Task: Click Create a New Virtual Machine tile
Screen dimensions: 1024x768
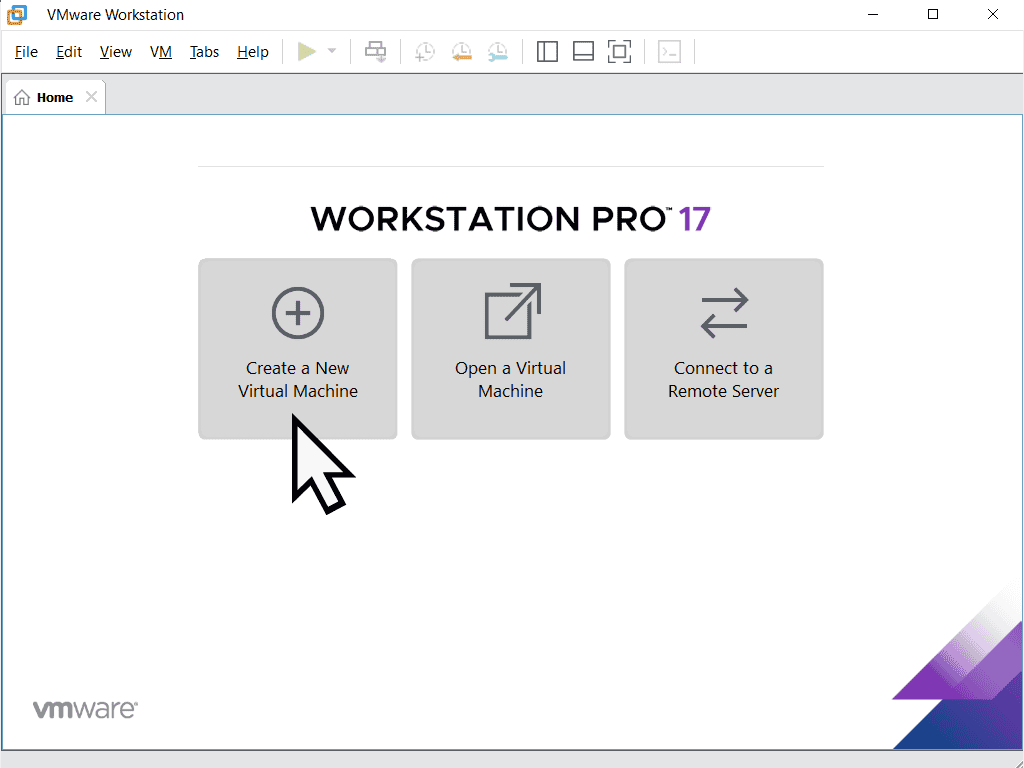Action: coord(298,349)
